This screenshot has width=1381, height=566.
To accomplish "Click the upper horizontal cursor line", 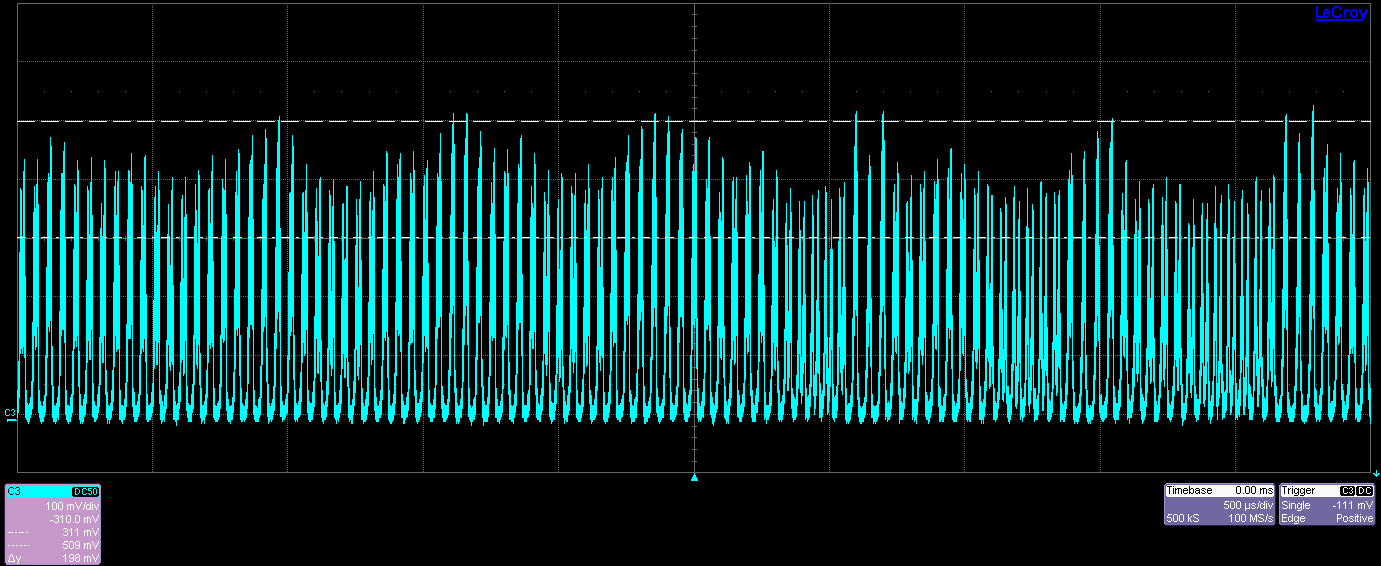I will [694, 121].
